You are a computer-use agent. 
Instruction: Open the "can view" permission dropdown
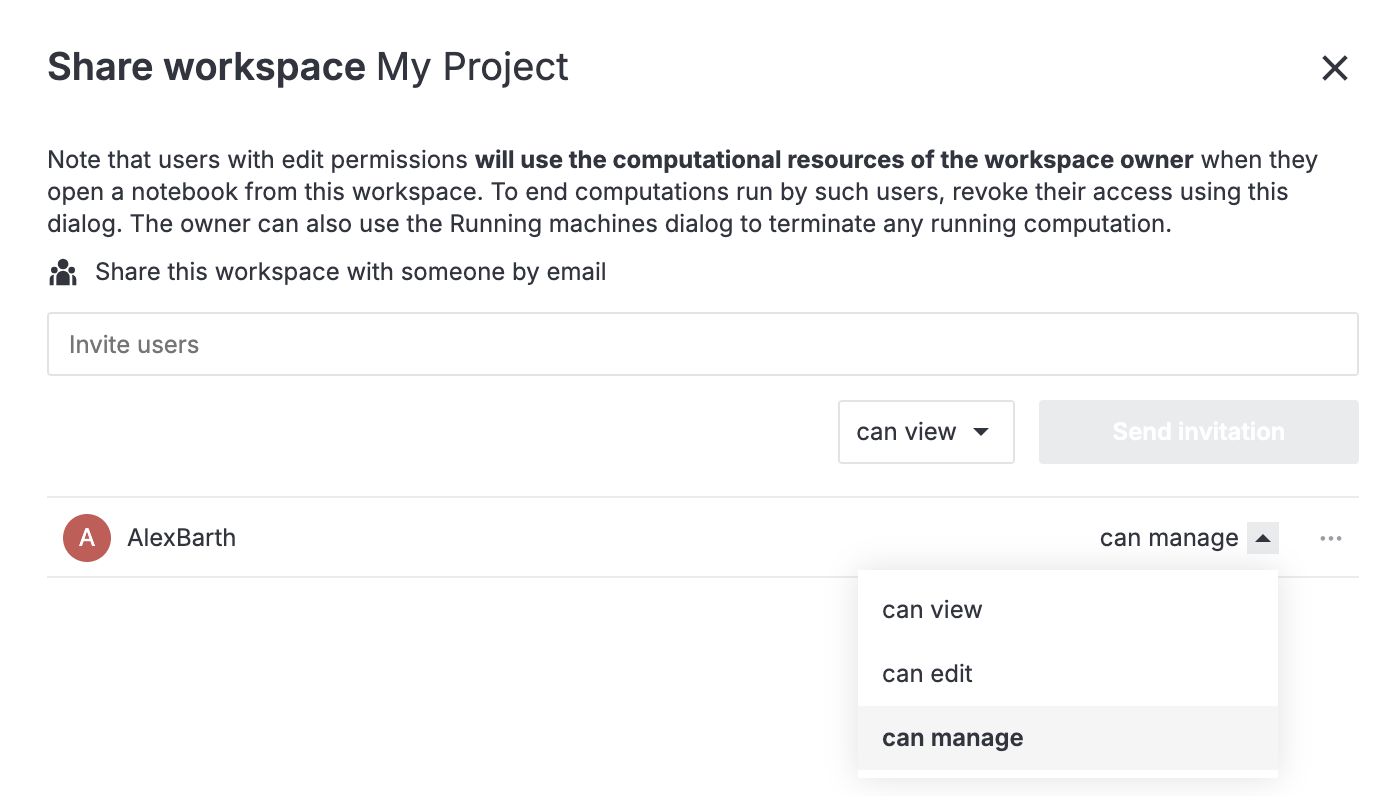click(925, 432)
